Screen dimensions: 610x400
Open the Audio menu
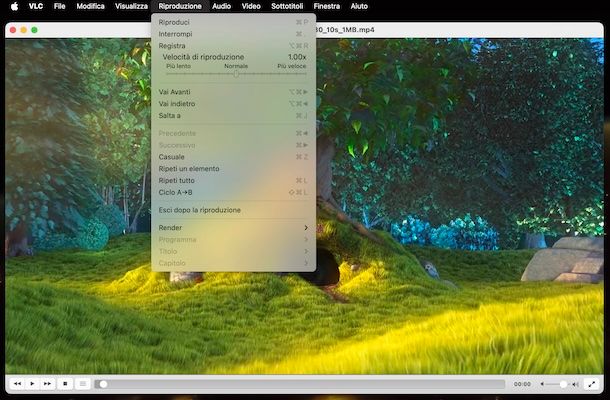[x=221, y=6]
